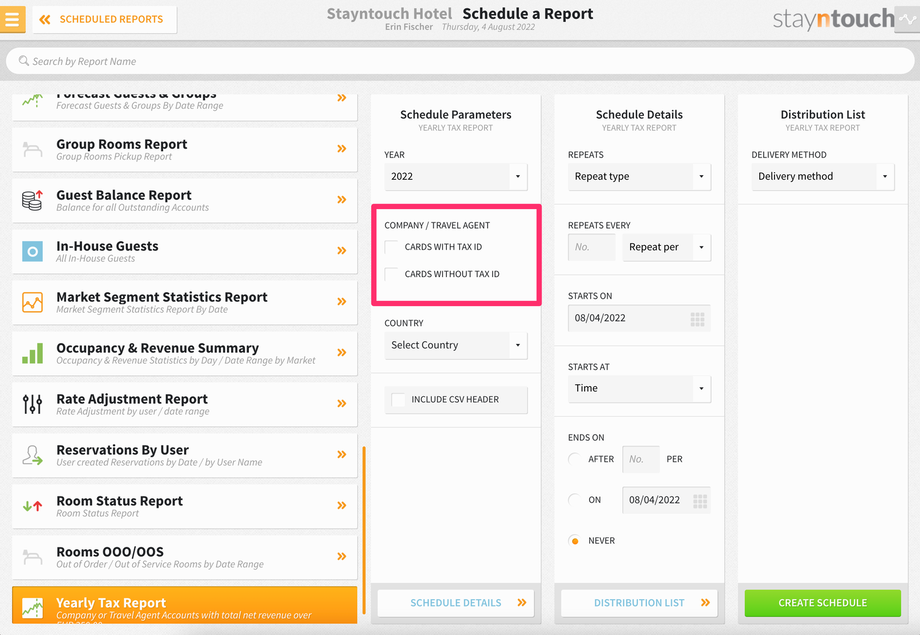The width and height of the screenshot is (920, 635).
Task: Click the Guest Balance Report chevron arrow
Action: pos(341,200)
